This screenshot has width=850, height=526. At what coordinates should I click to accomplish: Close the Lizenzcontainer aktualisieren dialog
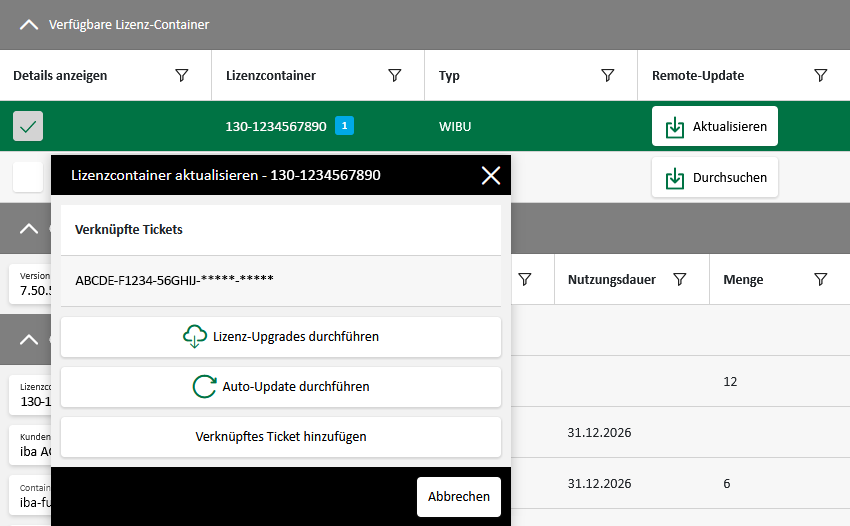[x=490, y=176]
